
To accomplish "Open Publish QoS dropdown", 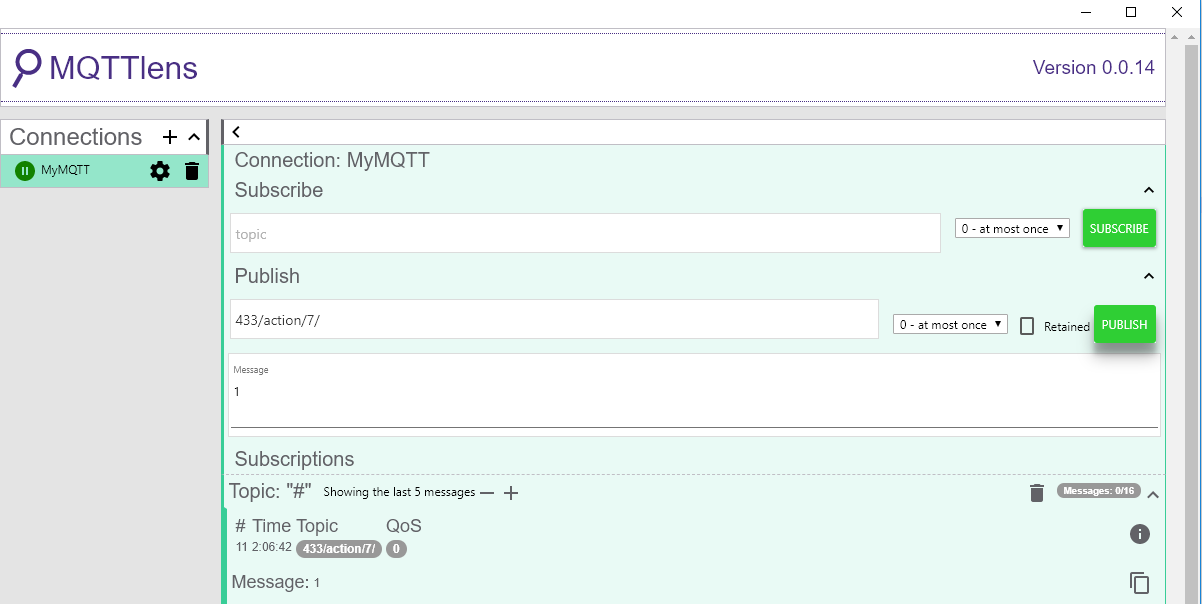I will tap(950, 325).
